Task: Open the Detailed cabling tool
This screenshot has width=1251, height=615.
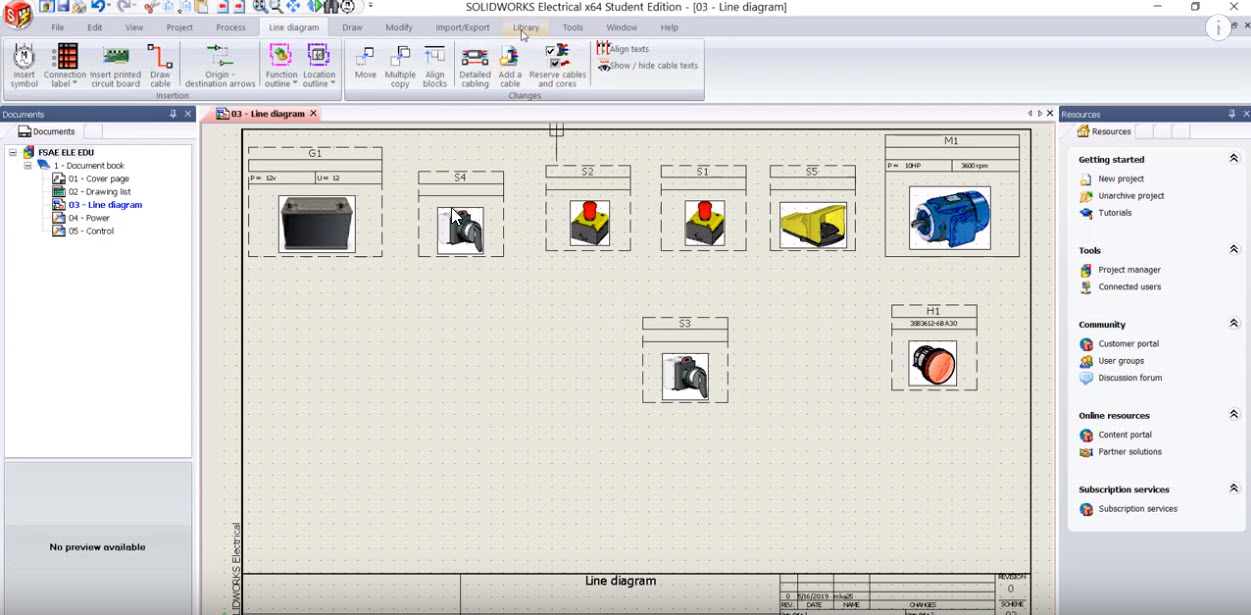Action: point(474,66)
